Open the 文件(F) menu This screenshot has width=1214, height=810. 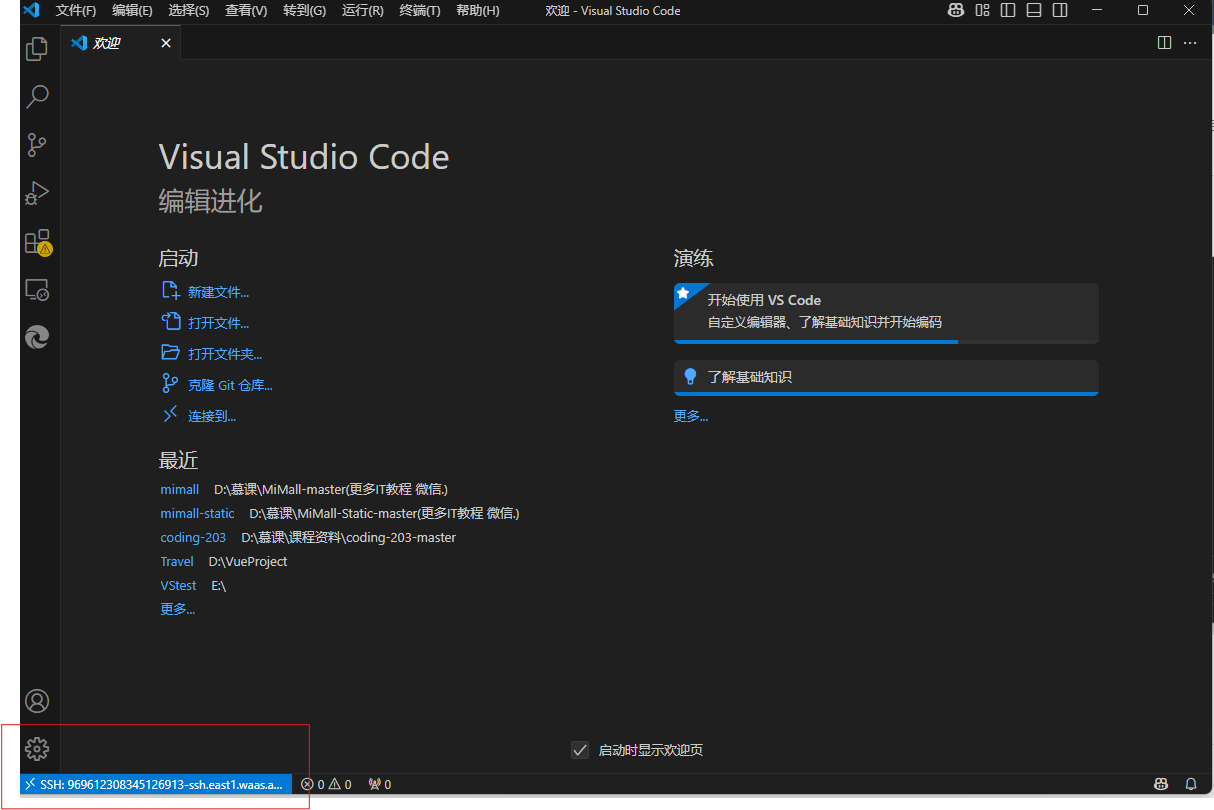[x=76, y=11]
